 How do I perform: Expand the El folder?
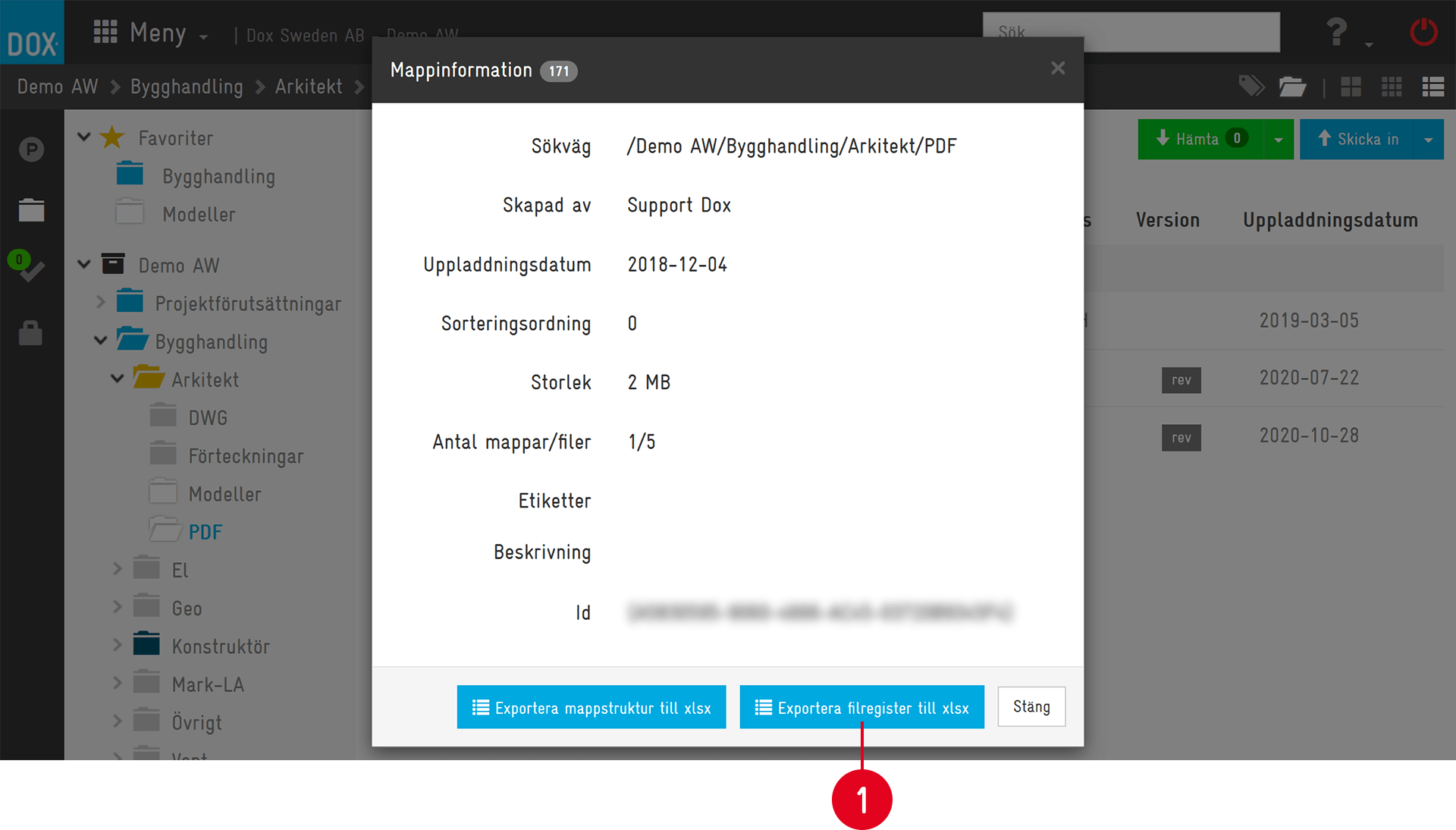click(x=118, y=568)
